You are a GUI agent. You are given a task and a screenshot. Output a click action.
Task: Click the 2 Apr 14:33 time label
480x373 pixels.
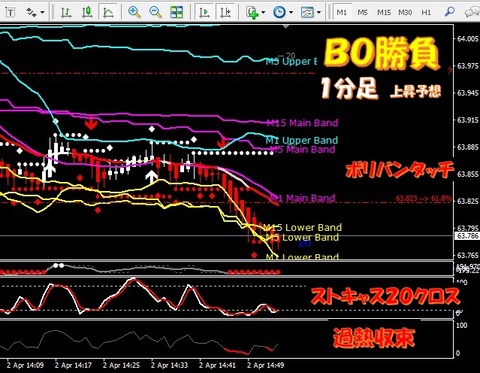click(x=169, y=365)
